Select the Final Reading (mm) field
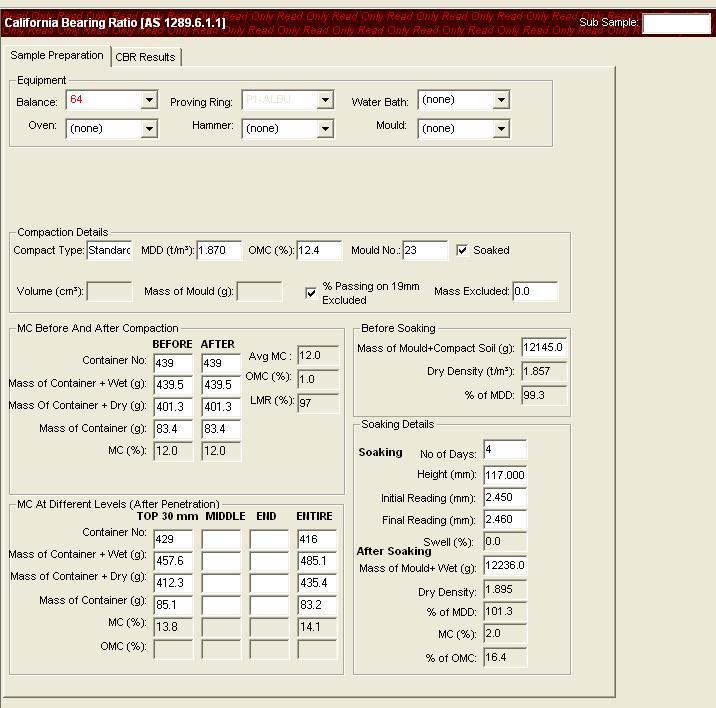The image size is (716, 708). 504,520
